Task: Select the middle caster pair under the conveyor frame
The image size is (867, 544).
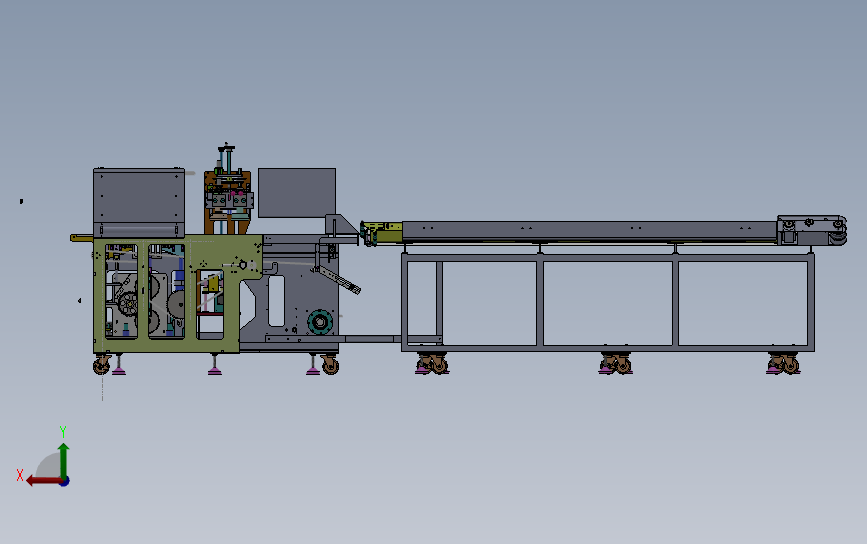Action: (x=615, y=364)
